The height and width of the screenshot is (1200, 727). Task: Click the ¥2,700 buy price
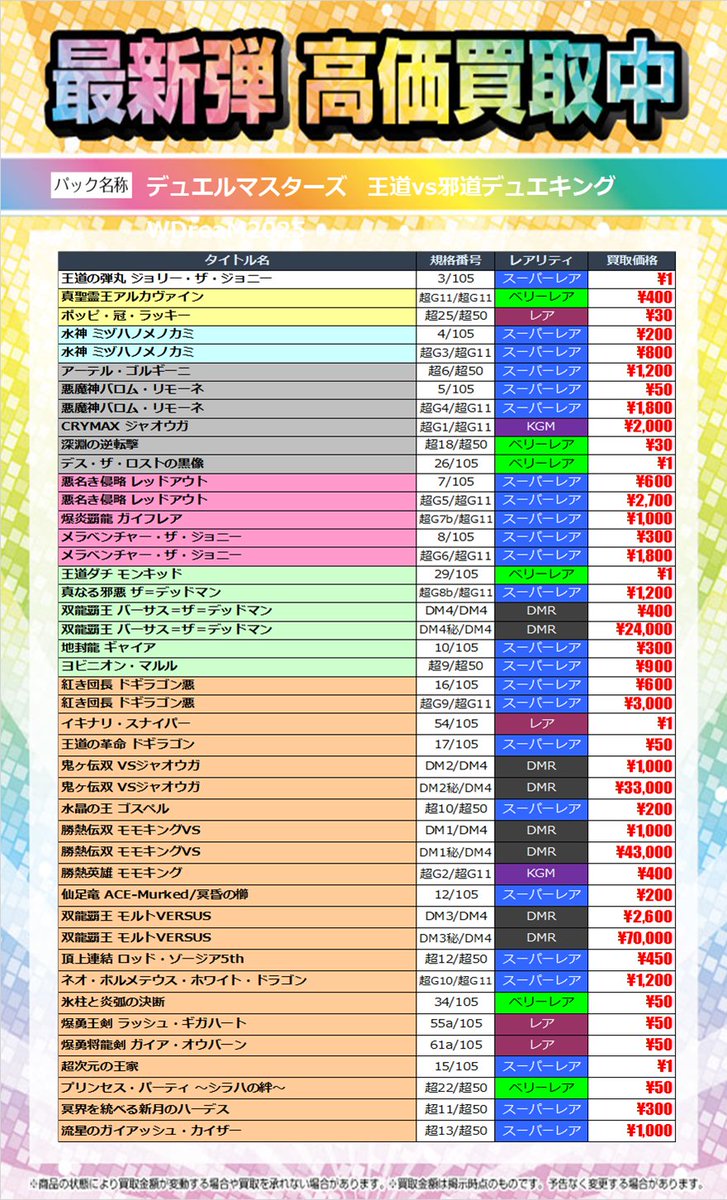[649, 500]
